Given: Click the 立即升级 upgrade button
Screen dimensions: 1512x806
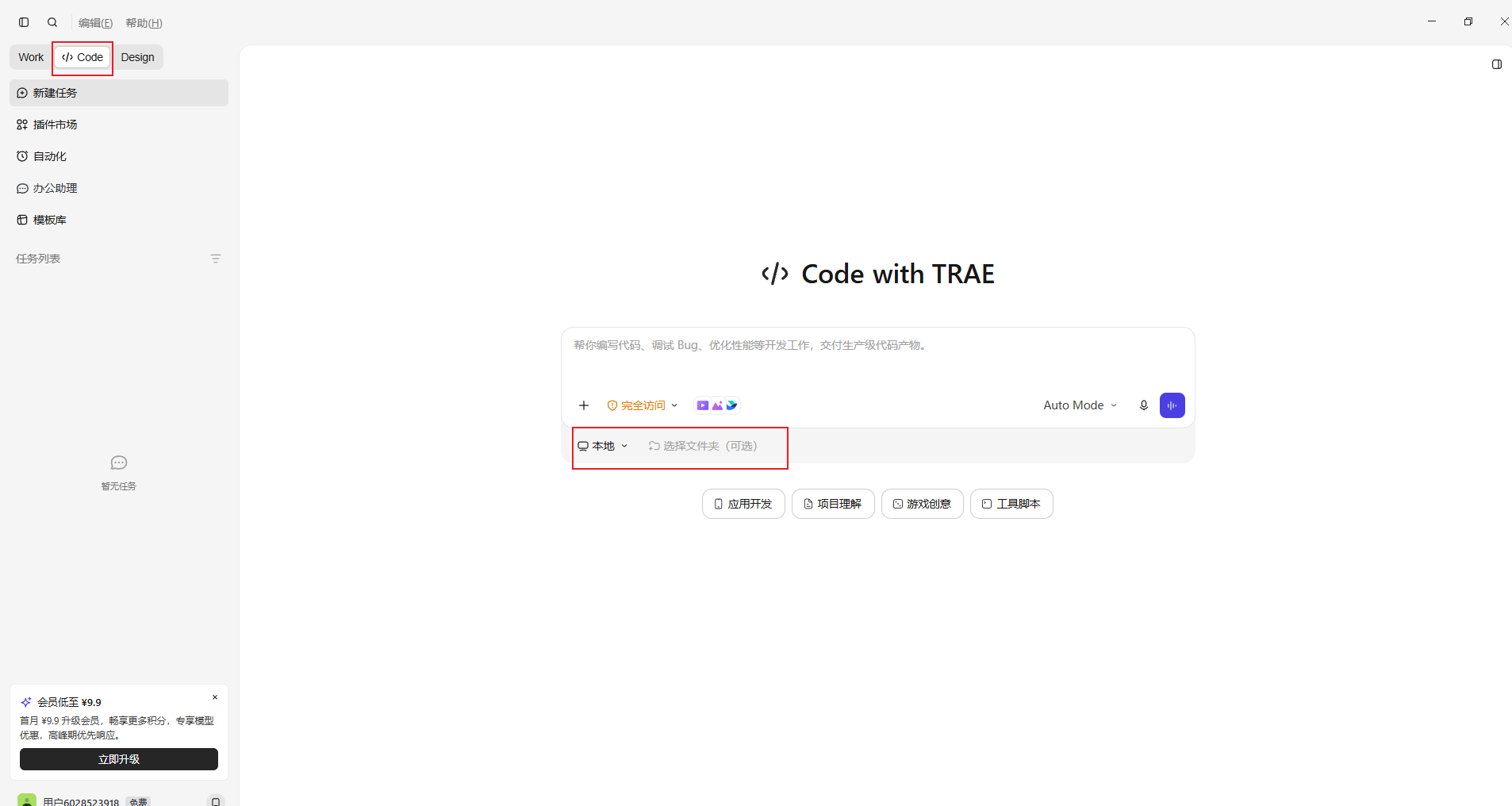Looking at the screenshot, I should pos(119,759).
